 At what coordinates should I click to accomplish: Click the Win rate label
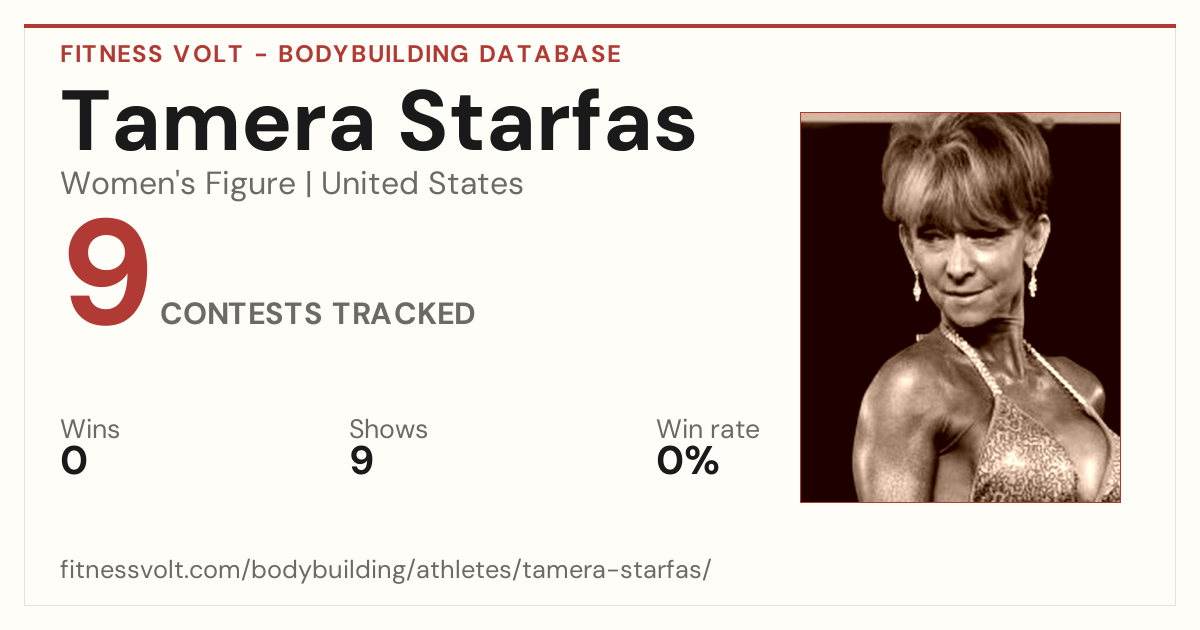tap(708, 429)
